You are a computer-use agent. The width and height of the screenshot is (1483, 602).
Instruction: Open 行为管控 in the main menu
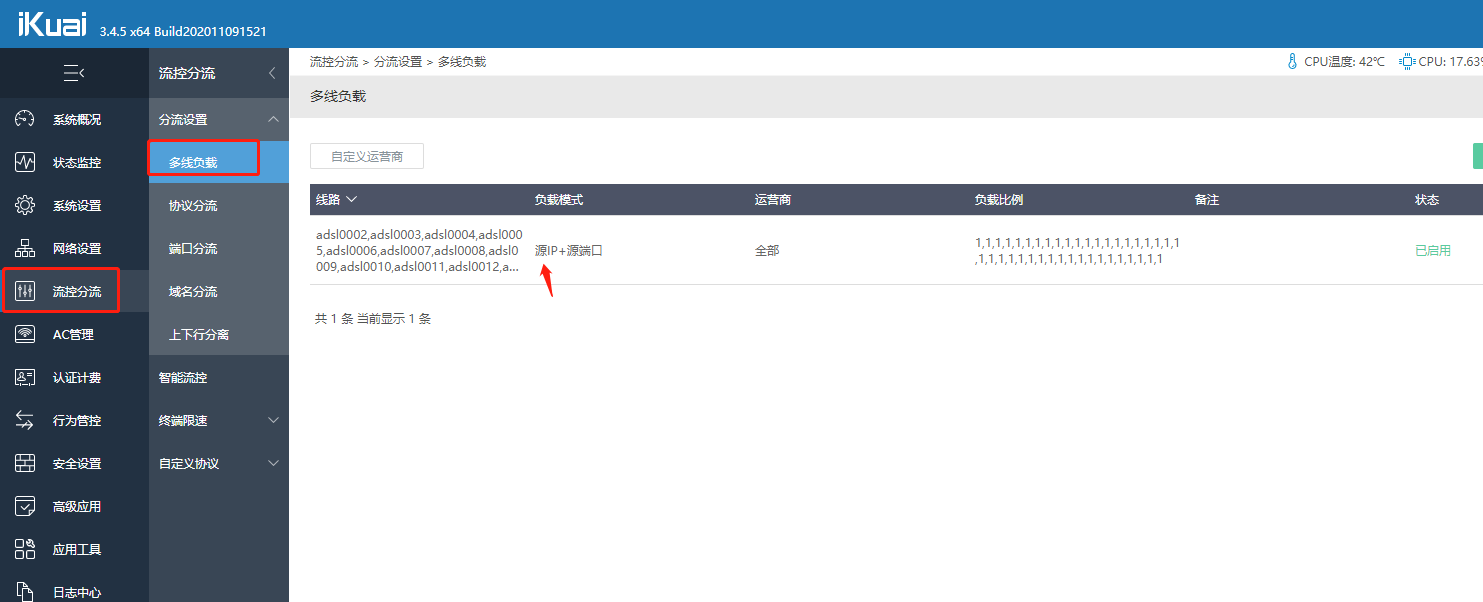click(77, 420)
